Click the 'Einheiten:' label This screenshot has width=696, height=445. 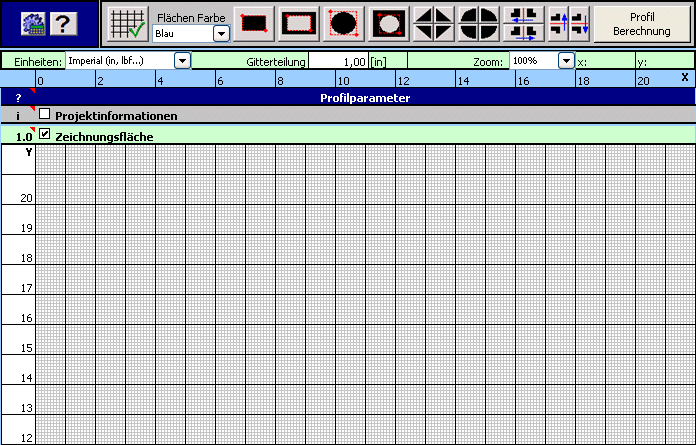pyautogui.click(x=38, y=62)
